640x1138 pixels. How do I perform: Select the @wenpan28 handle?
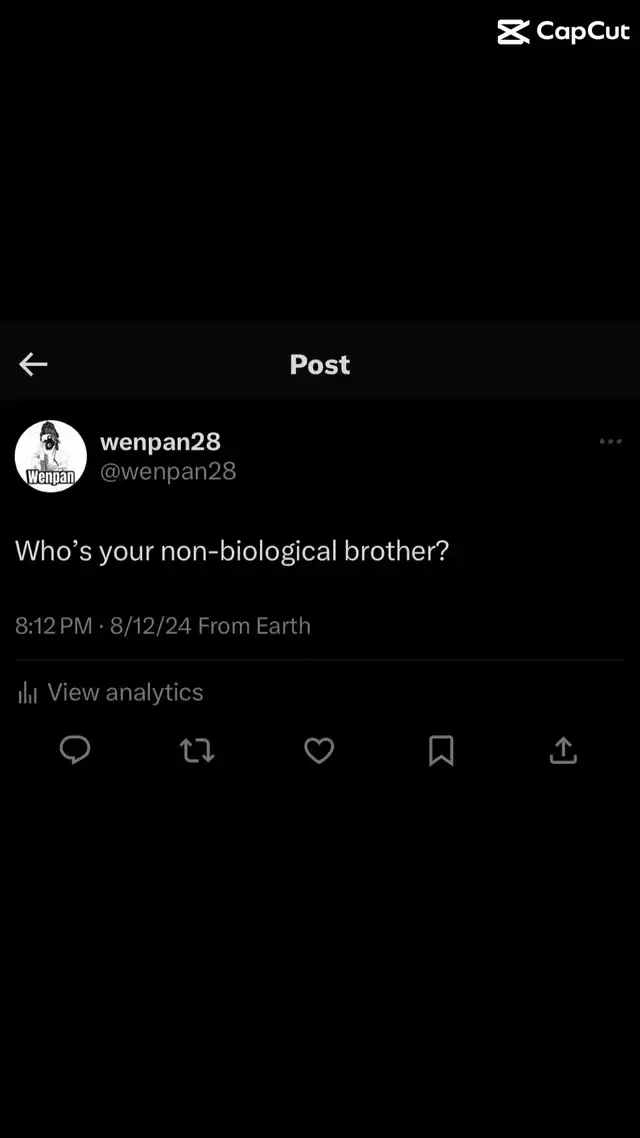168,471
